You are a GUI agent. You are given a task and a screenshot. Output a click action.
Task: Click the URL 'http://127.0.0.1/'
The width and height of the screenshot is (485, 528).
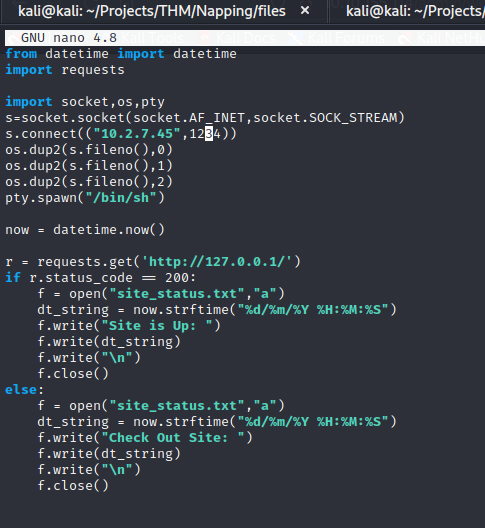(x=217, y=262)
